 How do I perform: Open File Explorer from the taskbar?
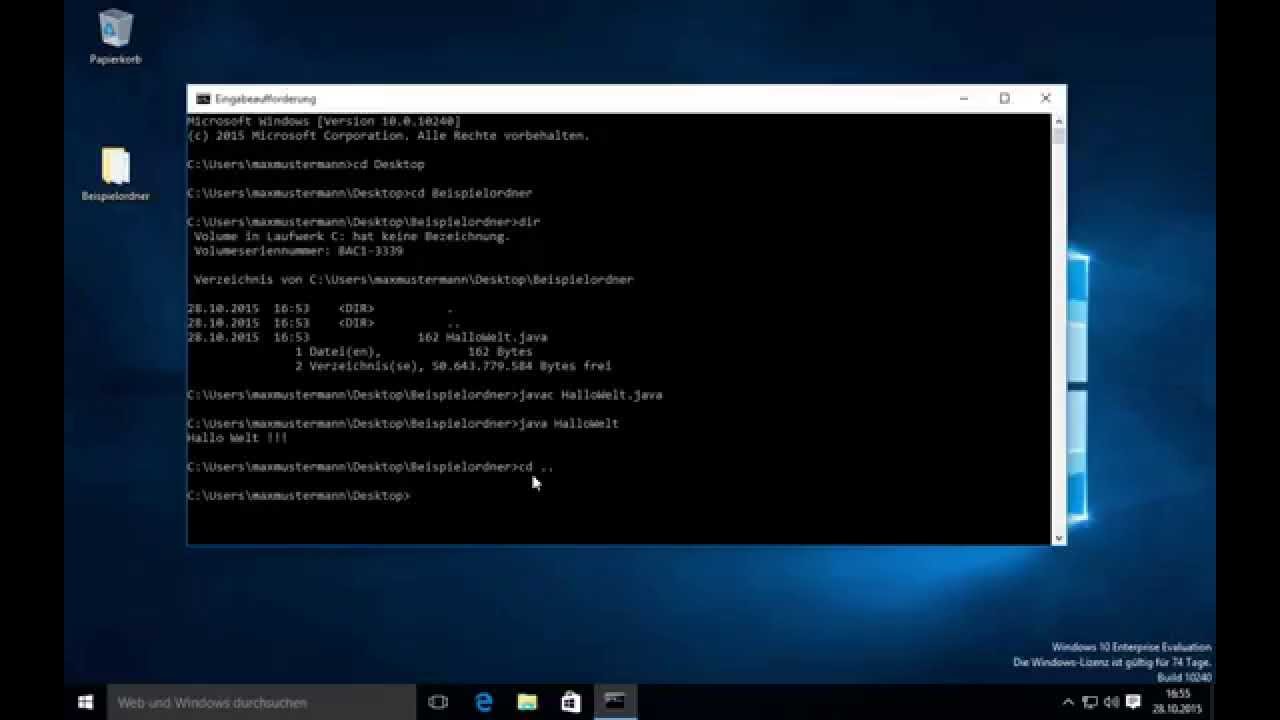527,702
